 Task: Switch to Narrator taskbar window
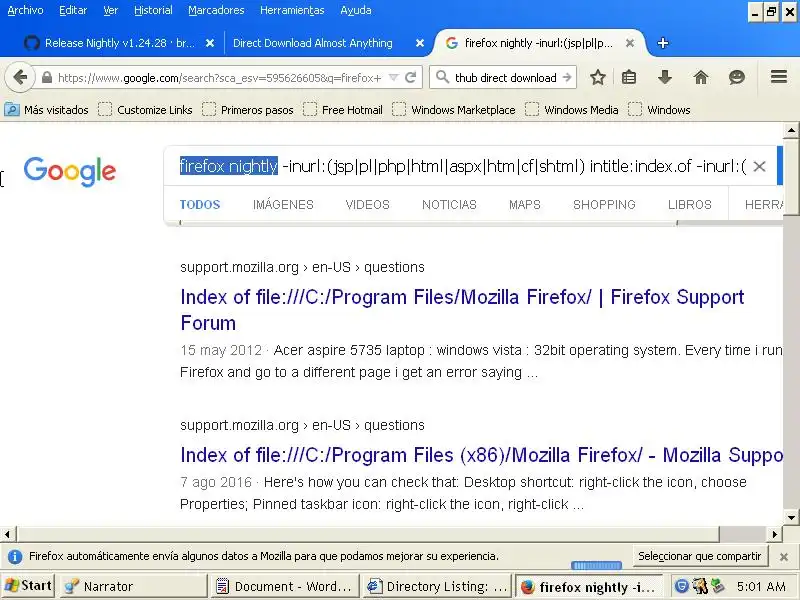point(134,586)
